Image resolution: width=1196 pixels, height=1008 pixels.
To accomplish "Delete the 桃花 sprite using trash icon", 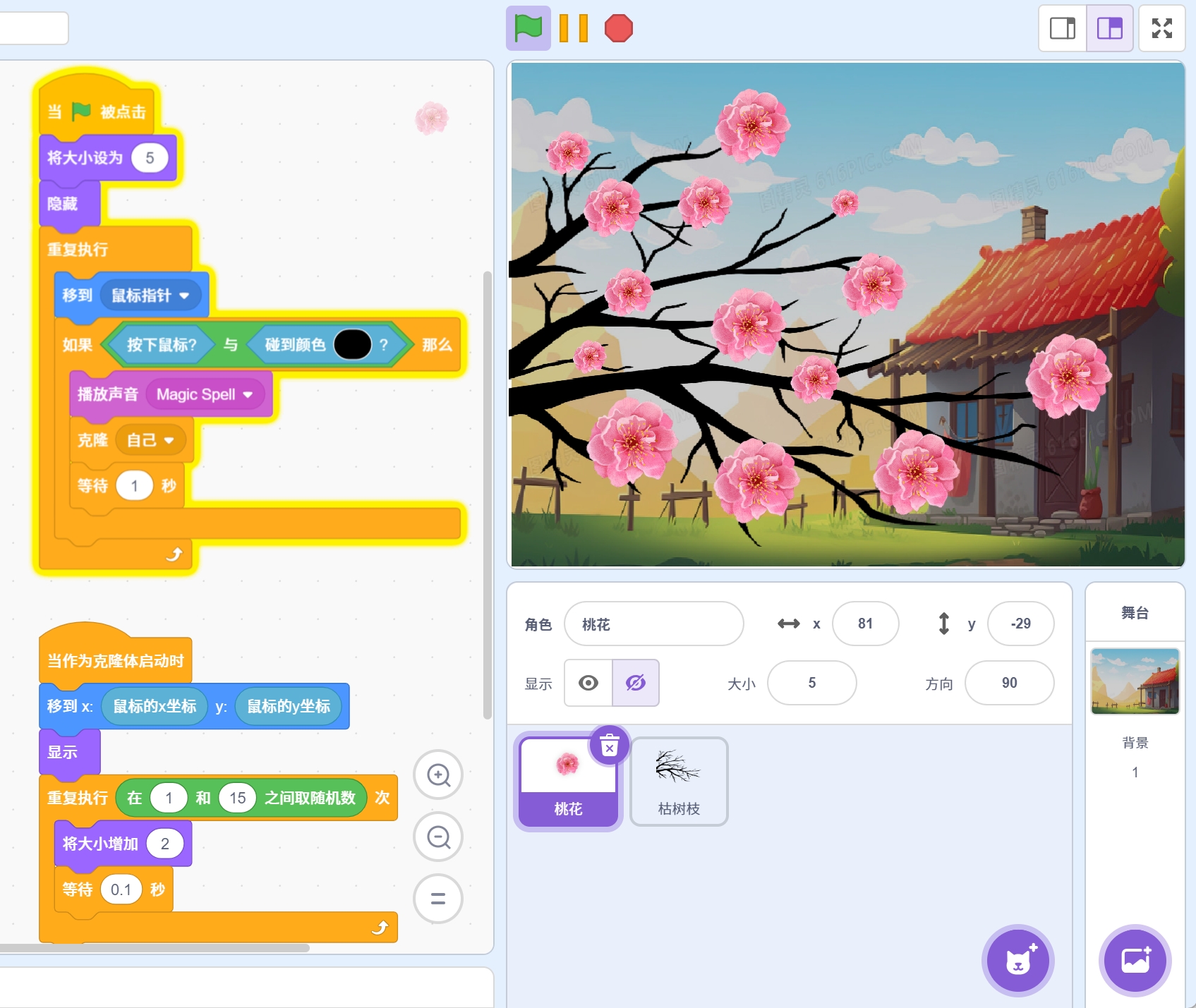I will pos(610,745).
